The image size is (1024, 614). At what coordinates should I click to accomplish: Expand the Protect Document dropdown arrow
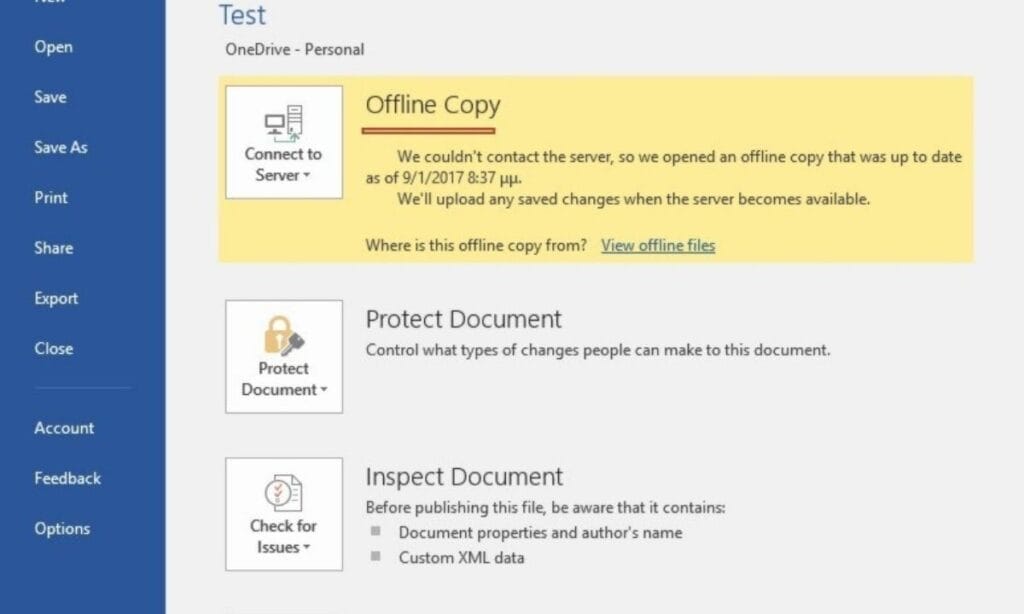point(324,391)
